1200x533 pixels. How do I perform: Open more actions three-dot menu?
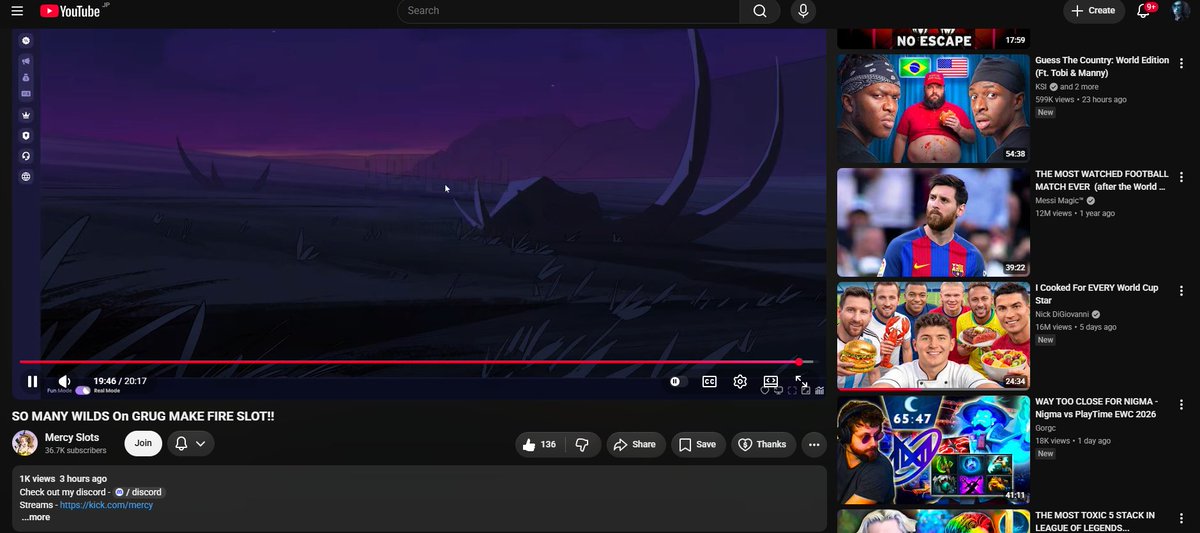(x=814, y=444)
